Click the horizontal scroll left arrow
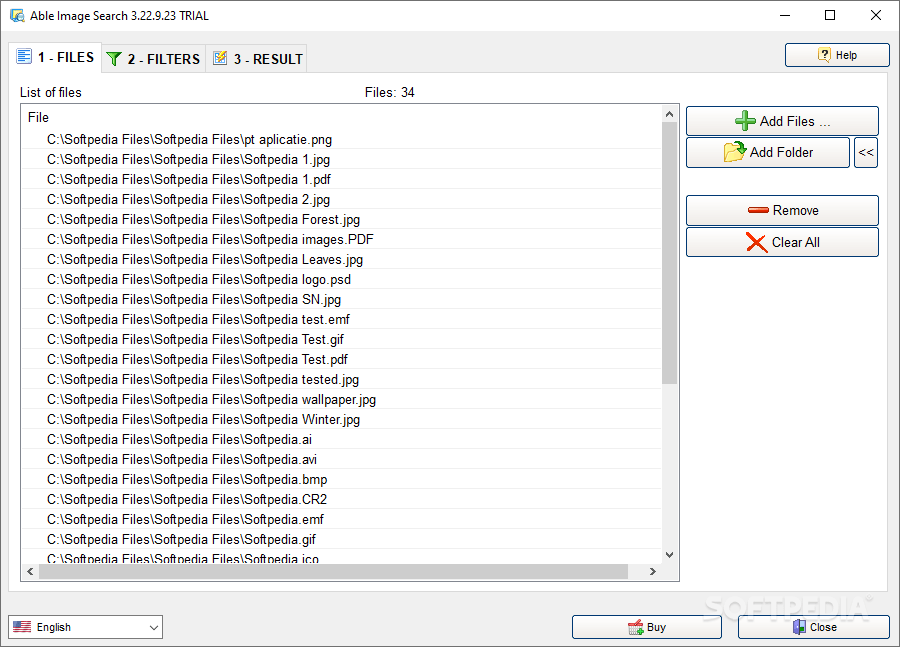Screen dimensions: 900x647 coord(30,571)
